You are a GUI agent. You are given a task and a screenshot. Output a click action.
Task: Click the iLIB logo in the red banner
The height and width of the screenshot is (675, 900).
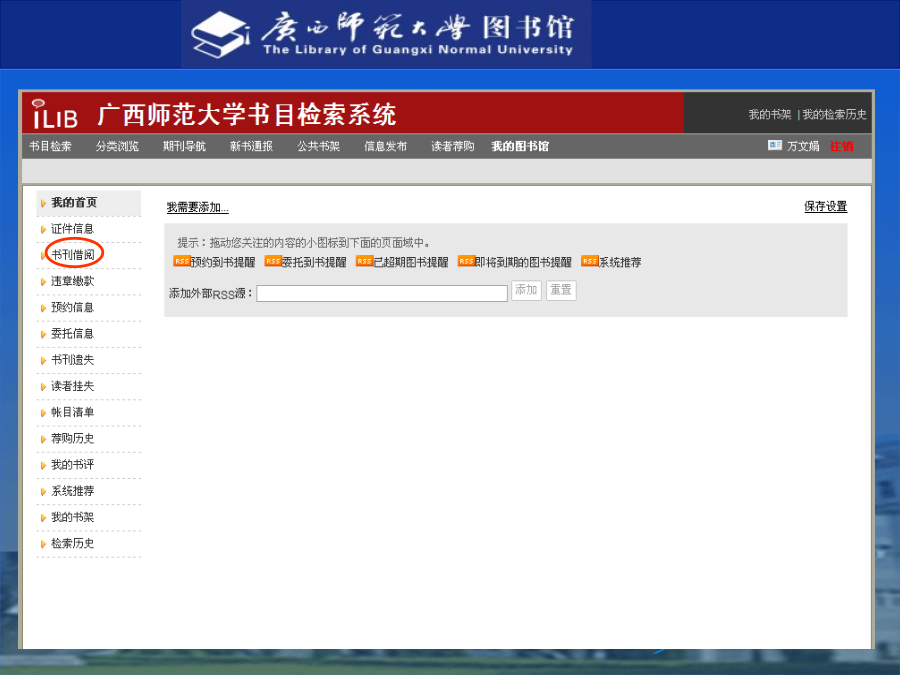click(55, 114)
